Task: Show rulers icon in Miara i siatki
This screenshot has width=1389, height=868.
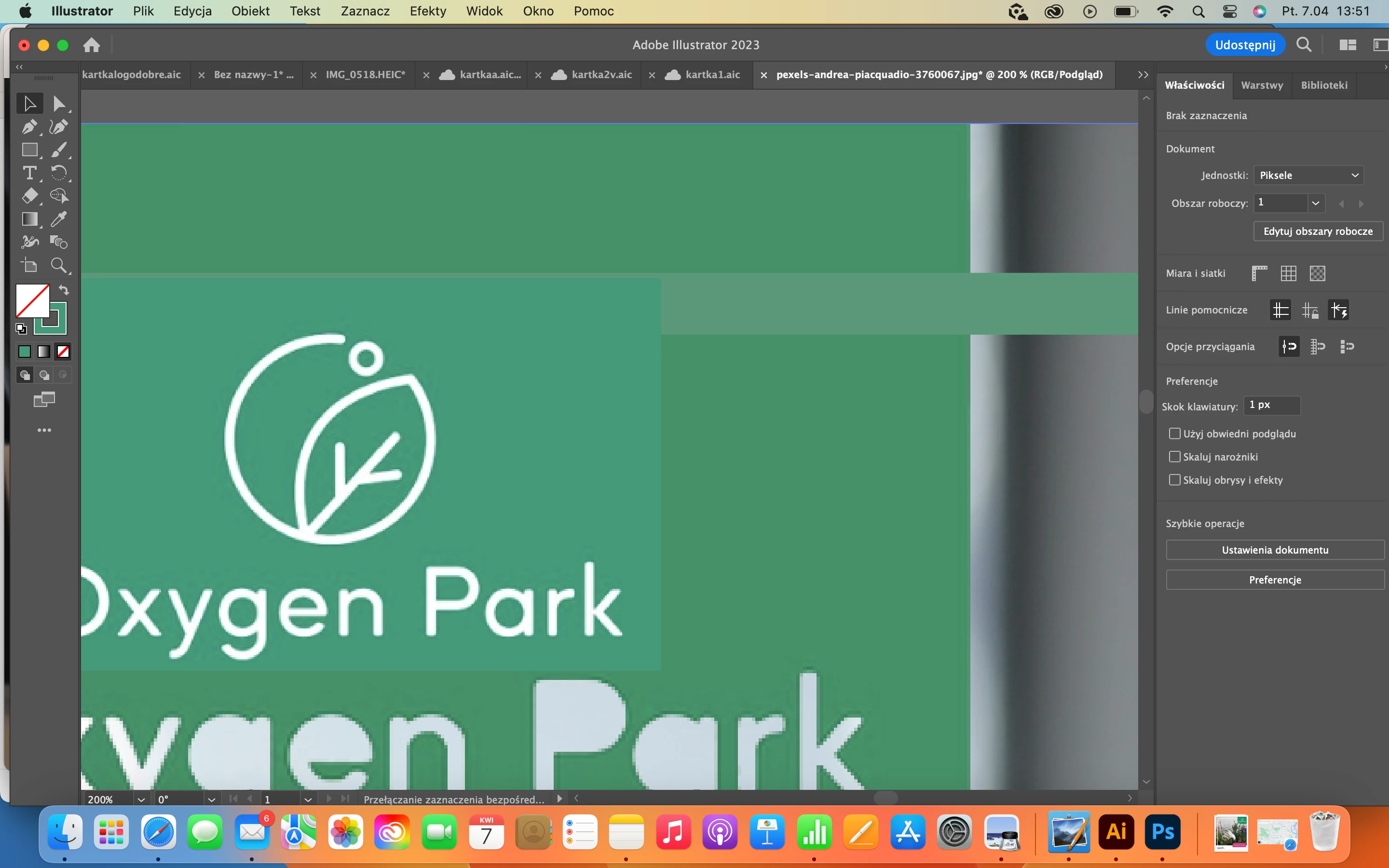Action: (1259, 273)
